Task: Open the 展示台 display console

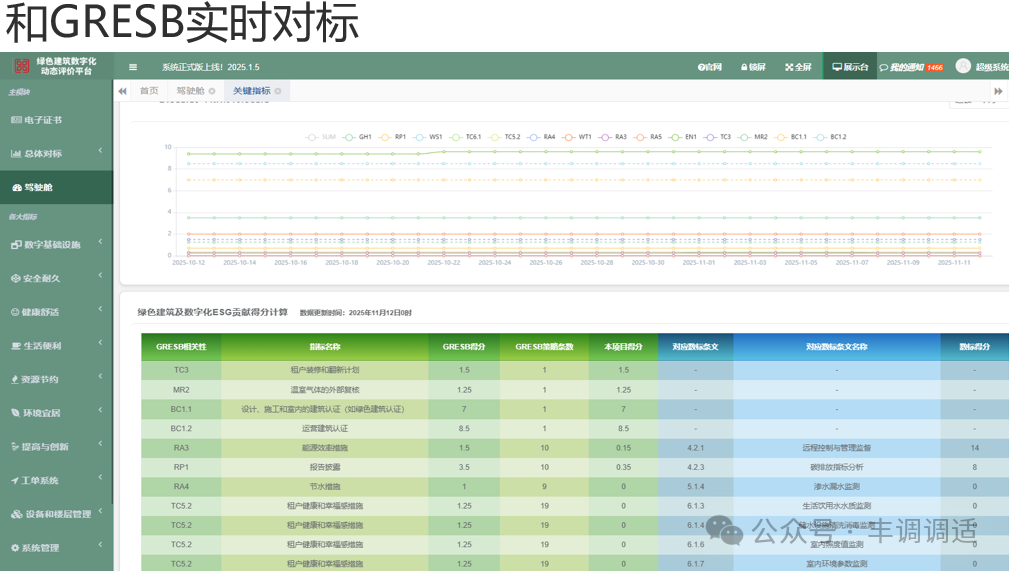Action: tap(849, 67)
